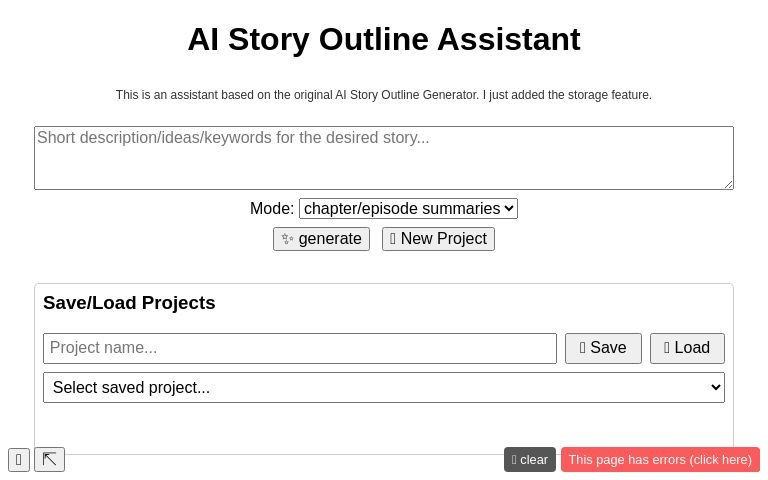Click the icon inside the Load button
Screen dimensions: 768x480
point(667,348)
